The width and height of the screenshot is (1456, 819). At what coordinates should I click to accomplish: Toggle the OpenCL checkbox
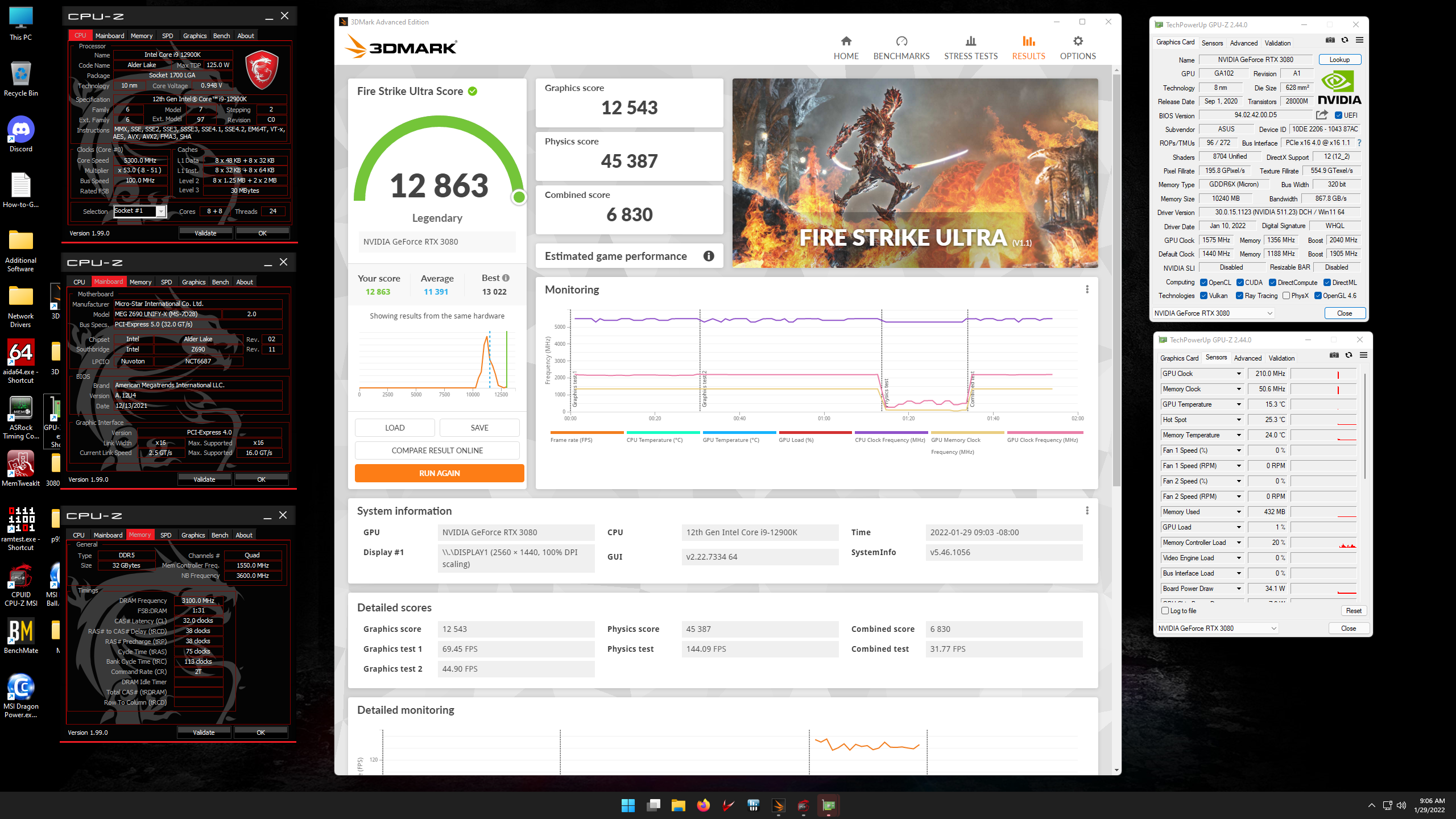point(1203,283)
